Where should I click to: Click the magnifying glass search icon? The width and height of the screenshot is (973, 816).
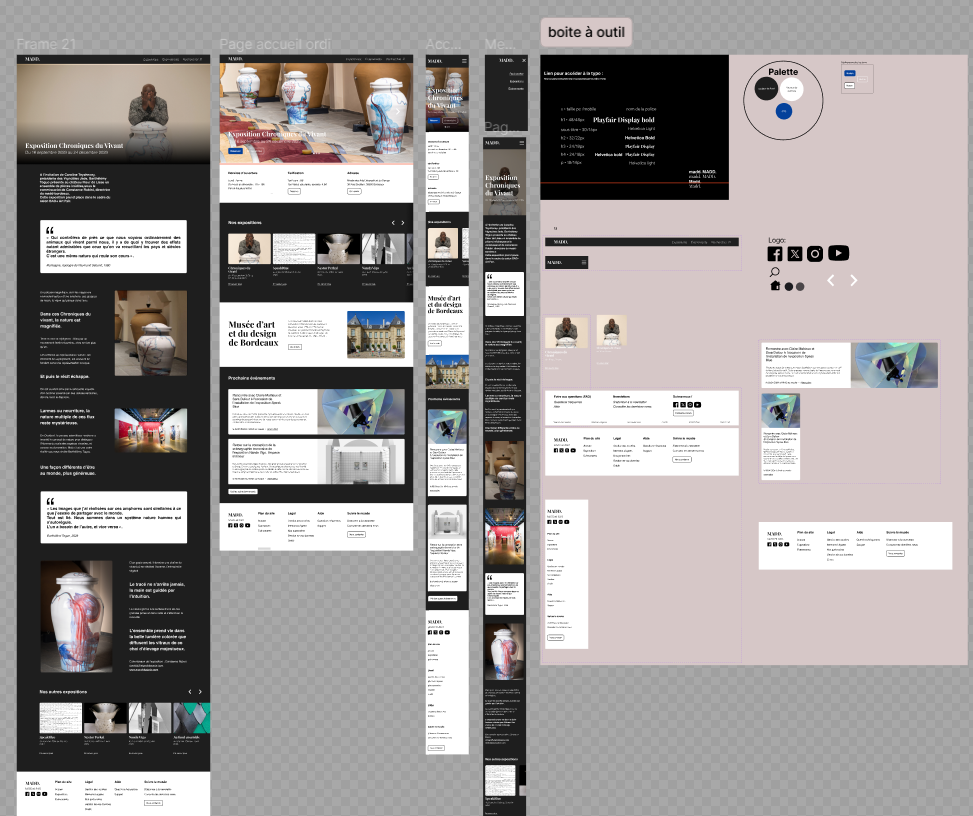[x=774, y=272]
